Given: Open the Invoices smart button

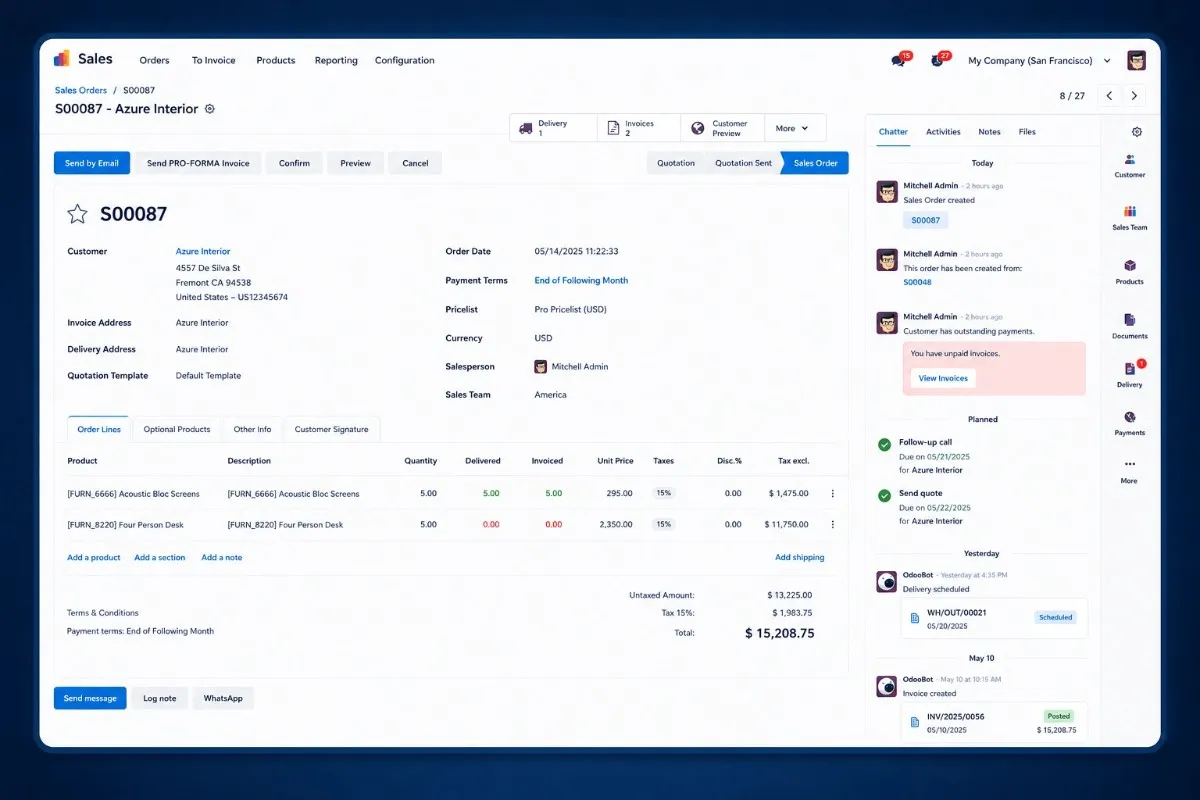Looking at the screenshot, I should [x=639, y=128].
